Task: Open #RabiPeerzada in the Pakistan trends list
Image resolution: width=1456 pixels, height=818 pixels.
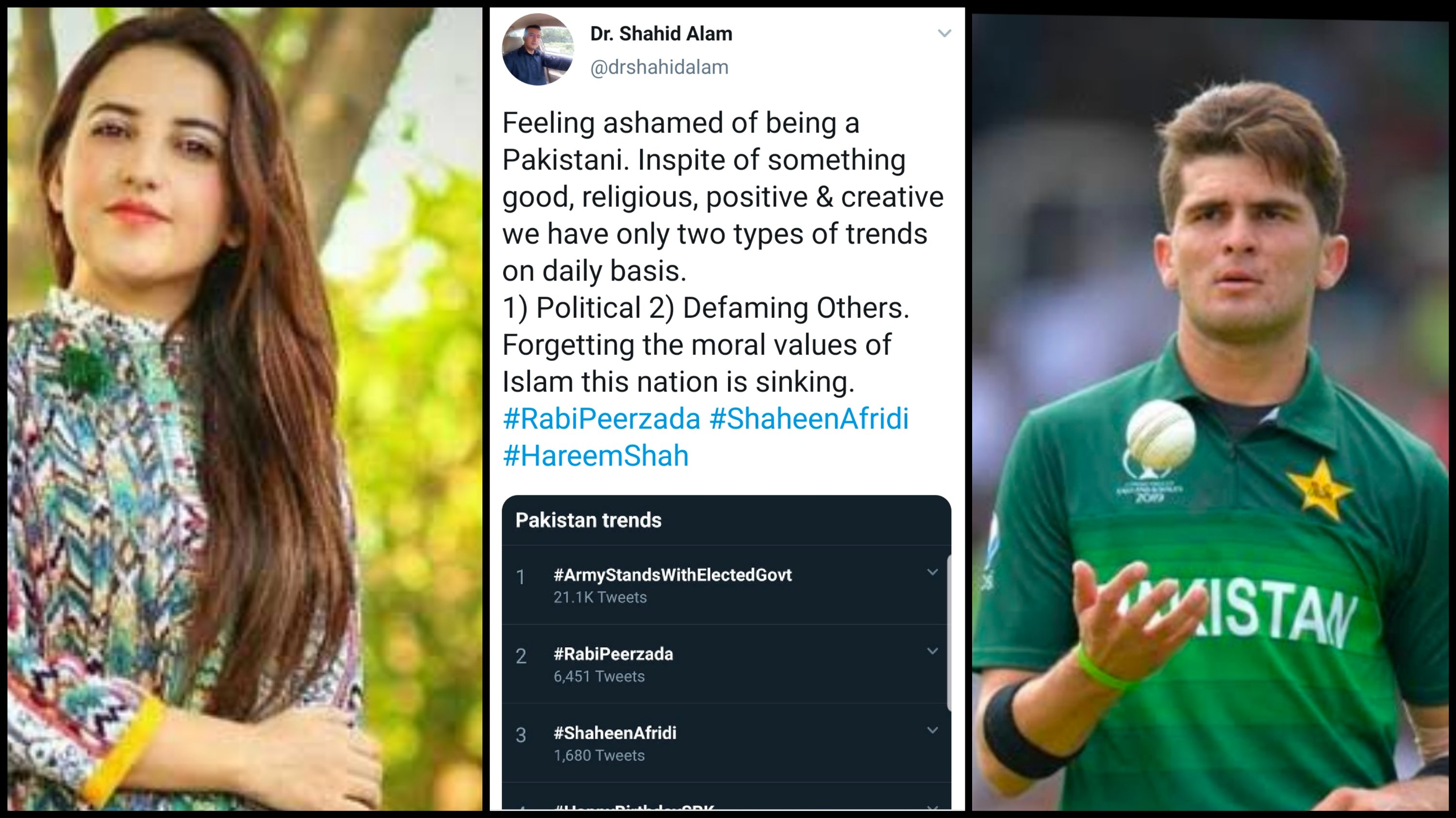Action: (613, 654)
